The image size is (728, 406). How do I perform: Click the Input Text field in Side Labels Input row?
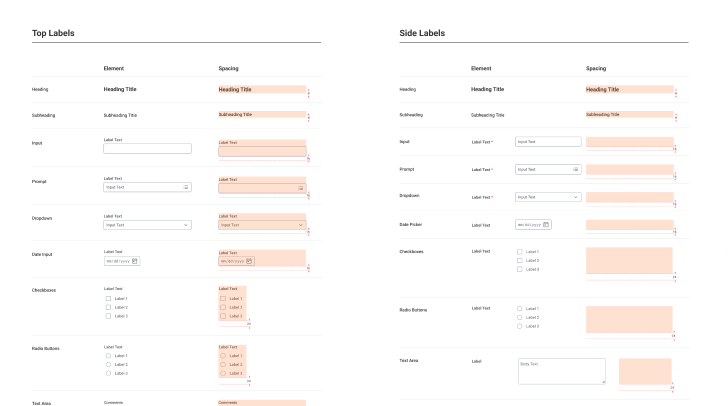tap(548, 142)
